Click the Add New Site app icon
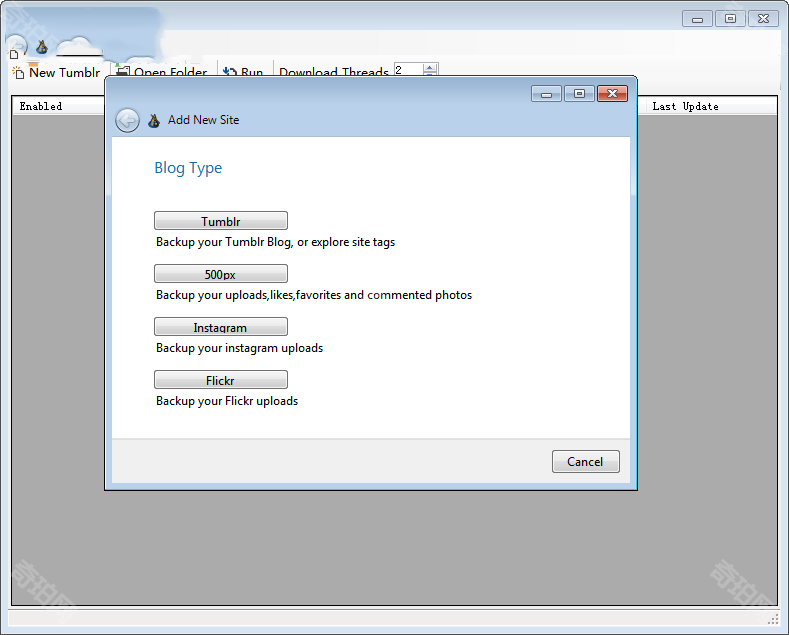789x635 pixels. pos(154,121)
